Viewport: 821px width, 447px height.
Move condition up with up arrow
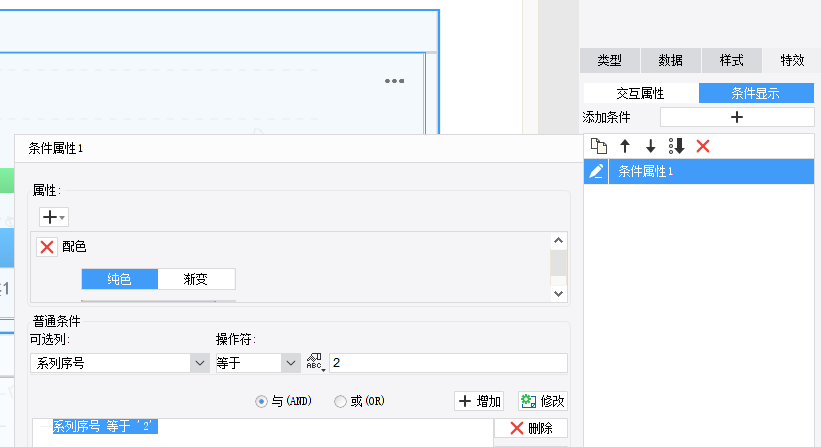(x=625, y=146)
